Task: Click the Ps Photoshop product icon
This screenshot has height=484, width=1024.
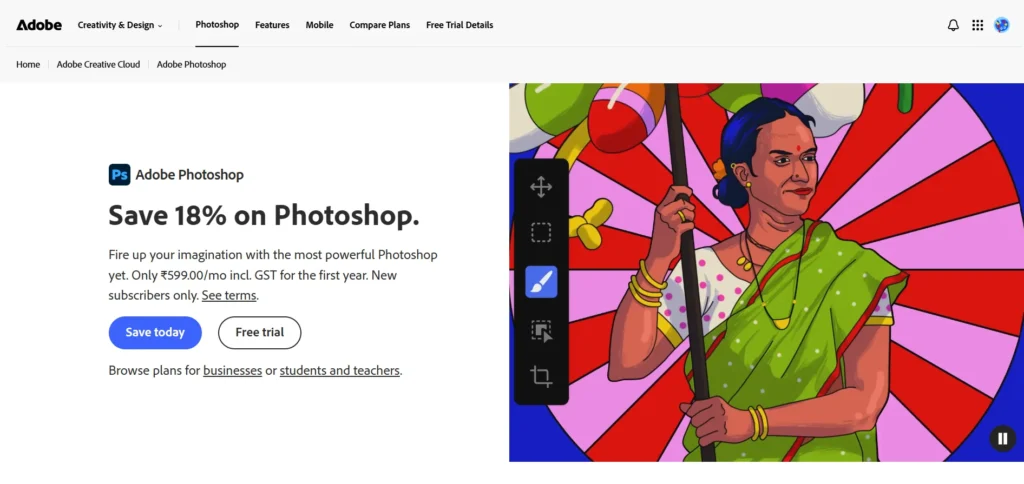Action: tap(120, 174)
